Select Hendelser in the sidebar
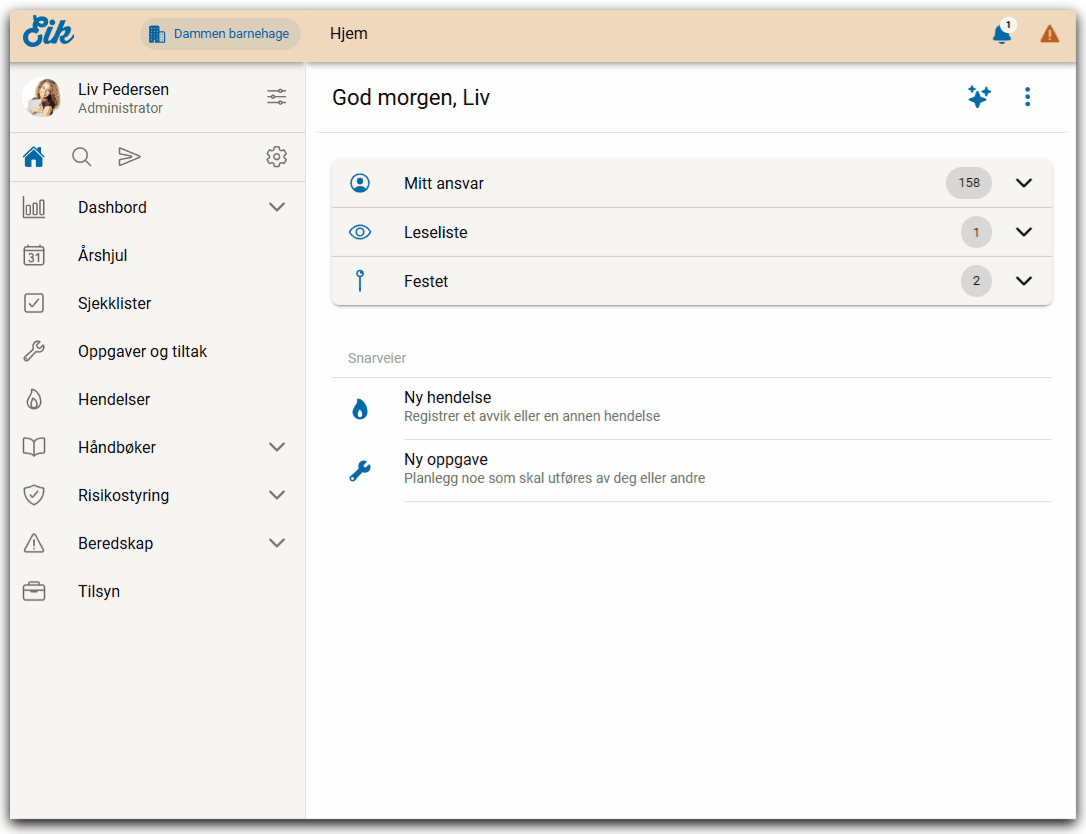 click(114, 399)
